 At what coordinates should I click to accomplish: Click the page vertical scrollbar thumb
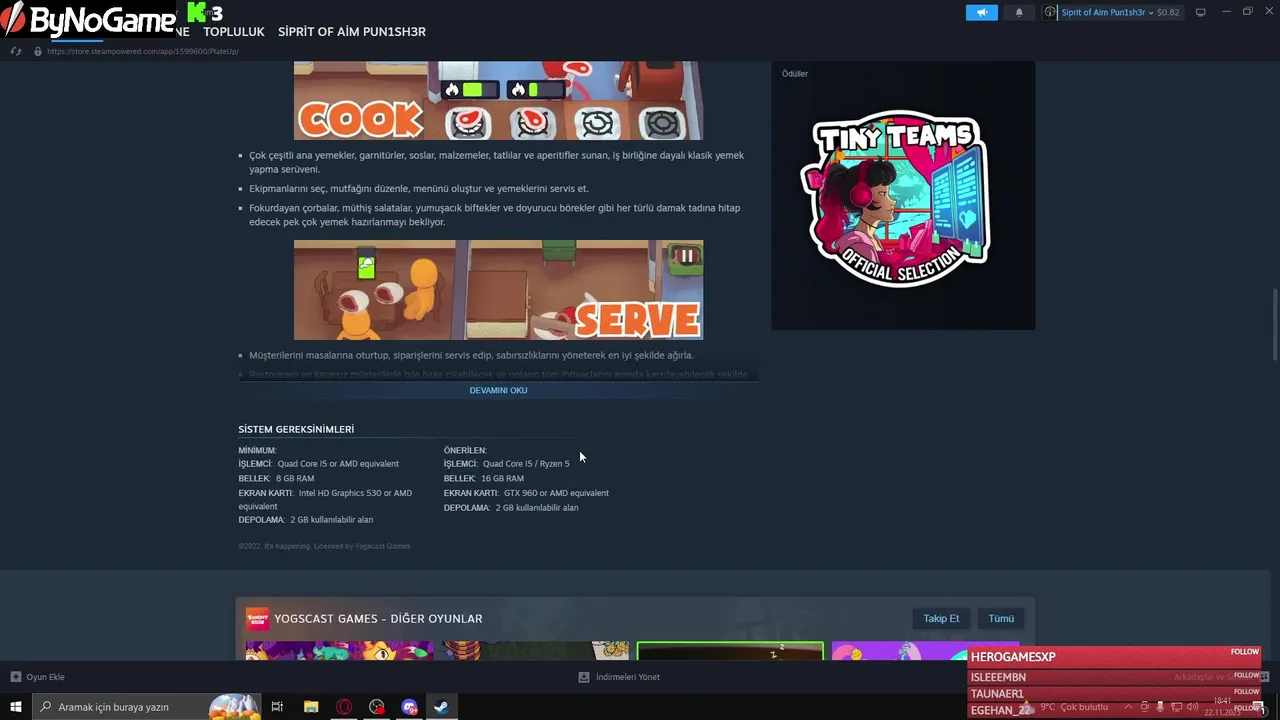point(1274,325)
